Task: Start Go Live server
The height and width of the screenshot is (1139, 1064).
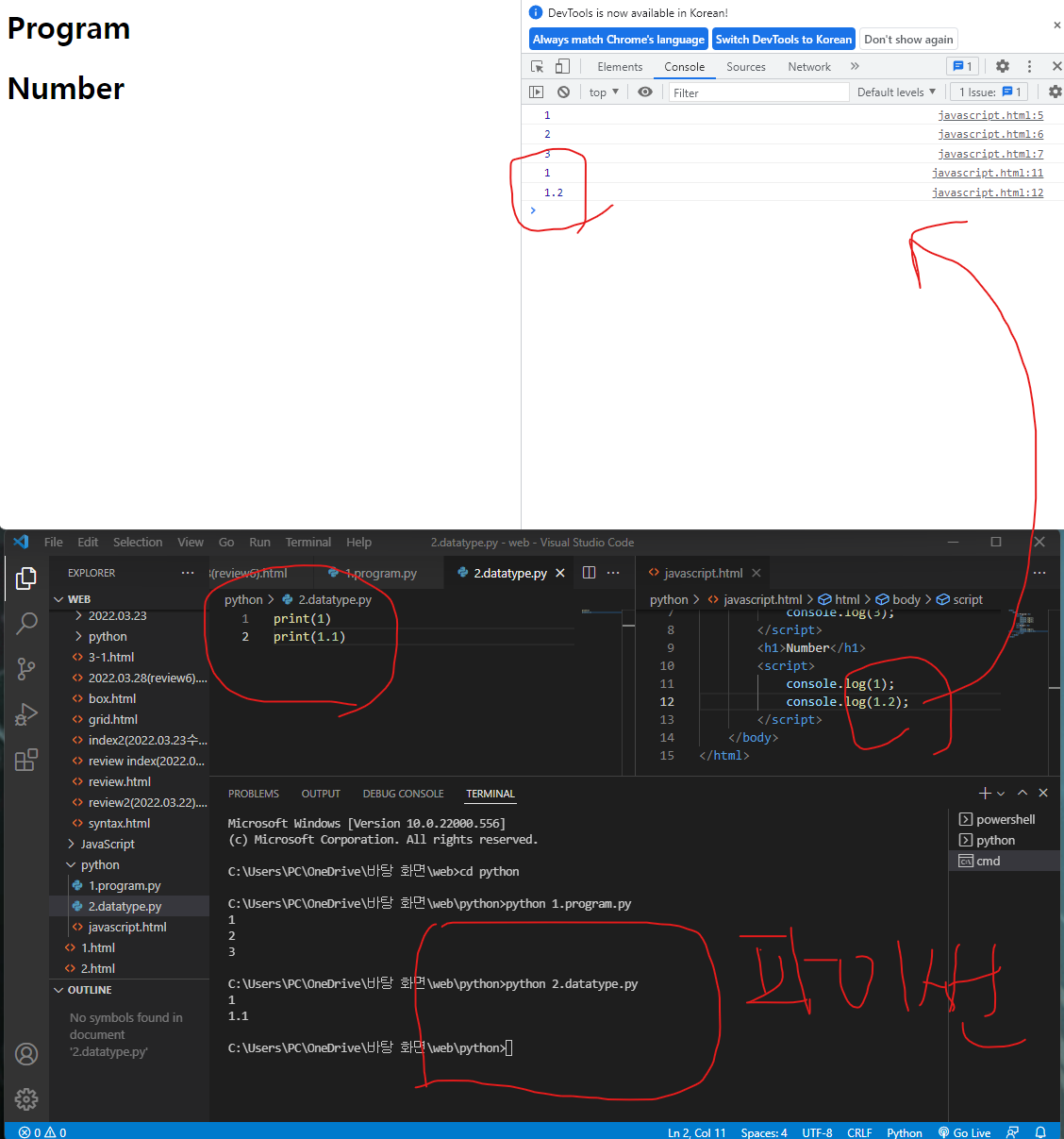Action: coord(964,1132)
